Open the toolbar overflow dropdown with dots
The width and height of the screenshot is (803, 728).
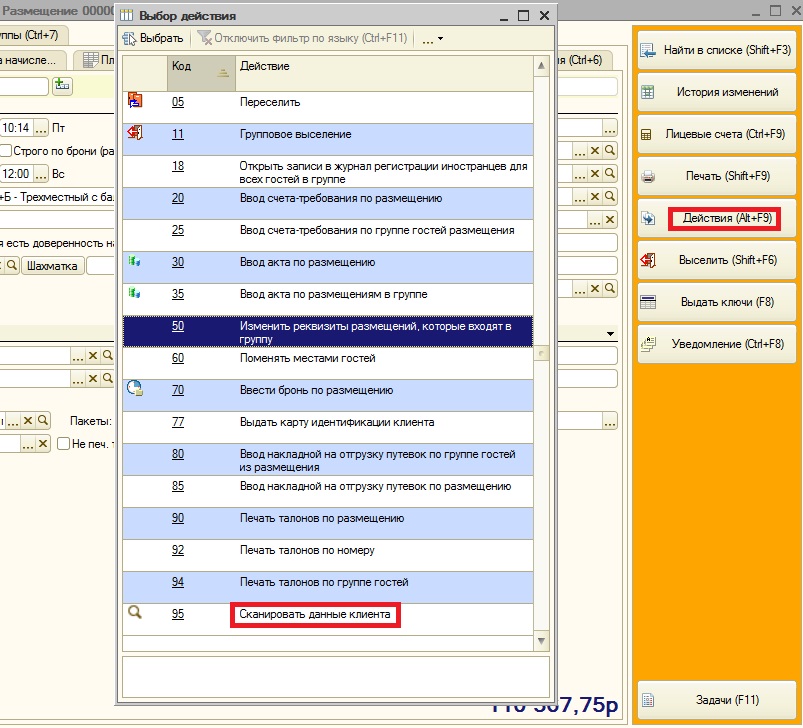point(432,39)
